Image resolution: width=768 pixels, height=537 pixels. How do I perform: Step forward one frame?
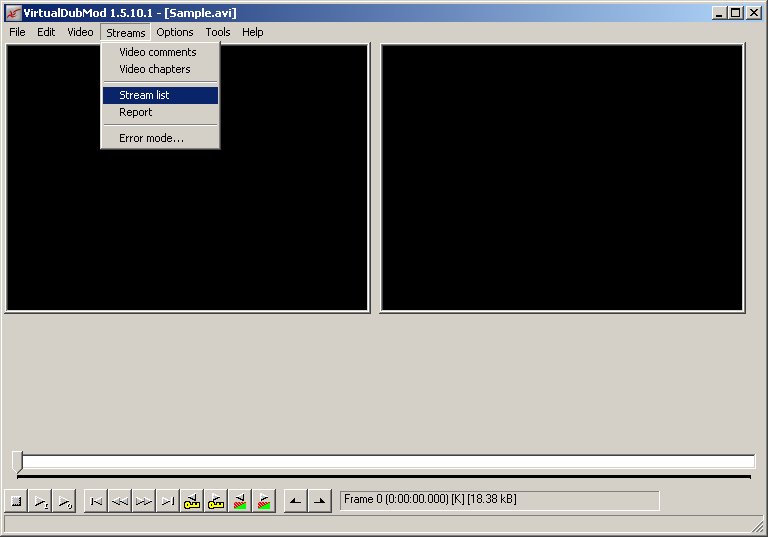click(144, 501)
